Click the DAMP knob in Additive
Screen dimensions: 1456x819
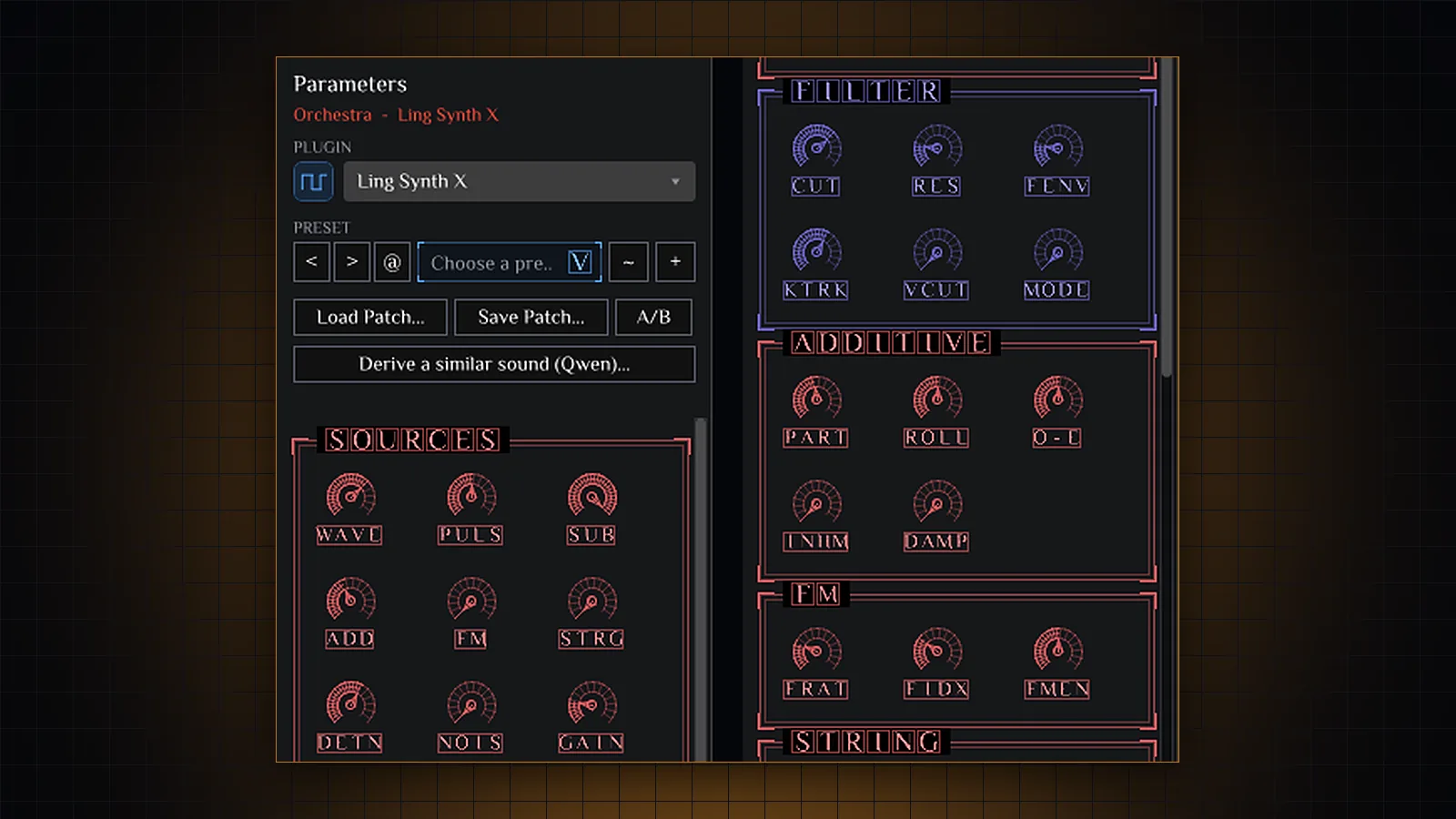[937, 502]
